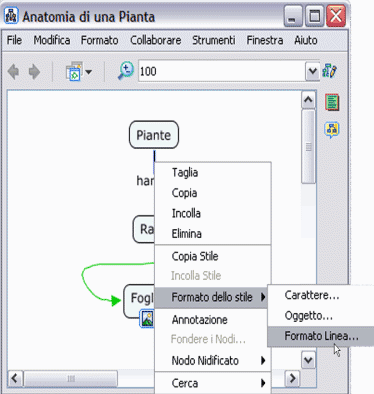This screenshot has height=394, width=374.
Task: Click the back navigation arrow icon
Action: 13,72
